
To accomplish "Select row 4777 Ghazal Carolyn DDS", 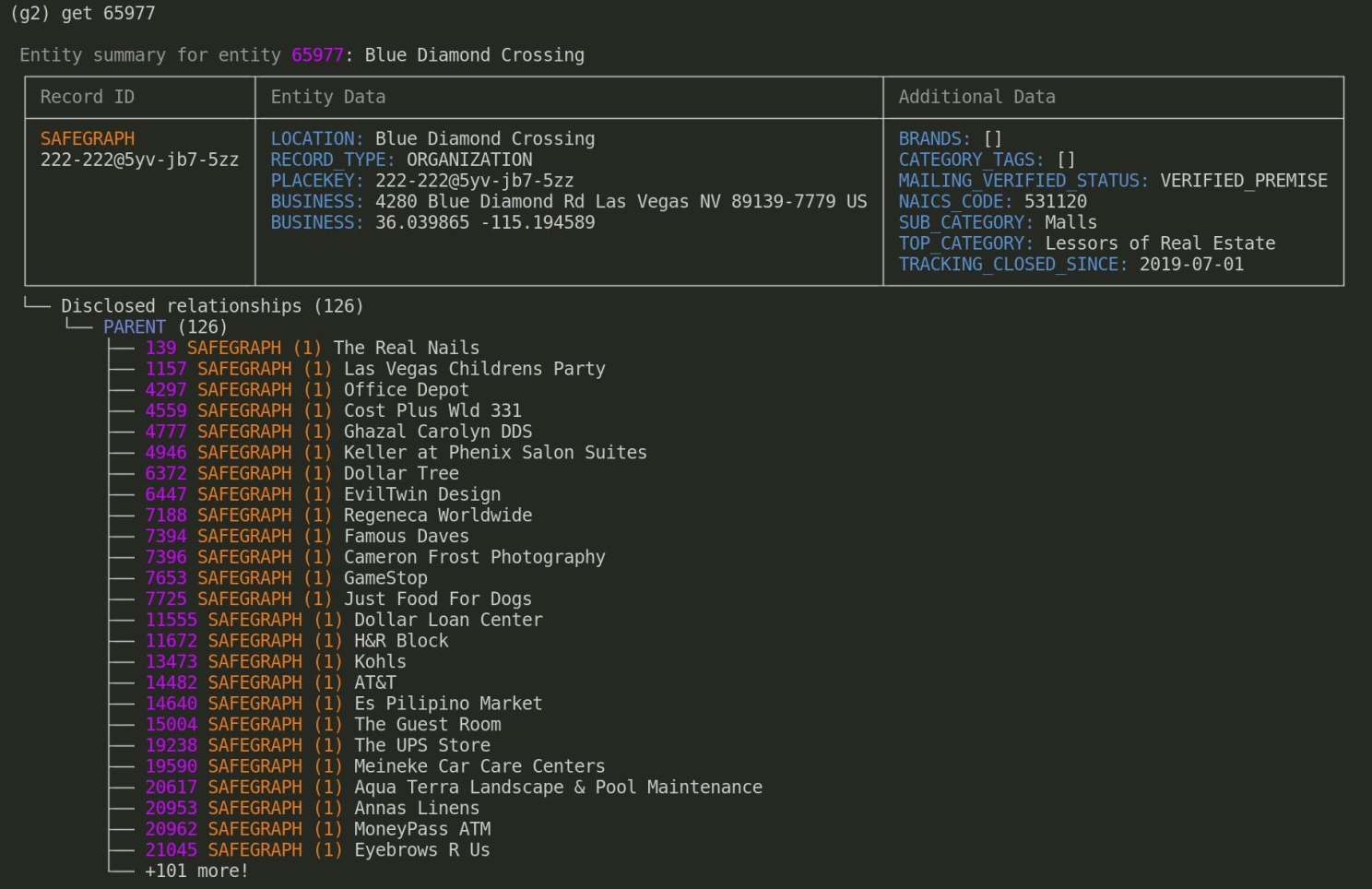I will (338, 432).
